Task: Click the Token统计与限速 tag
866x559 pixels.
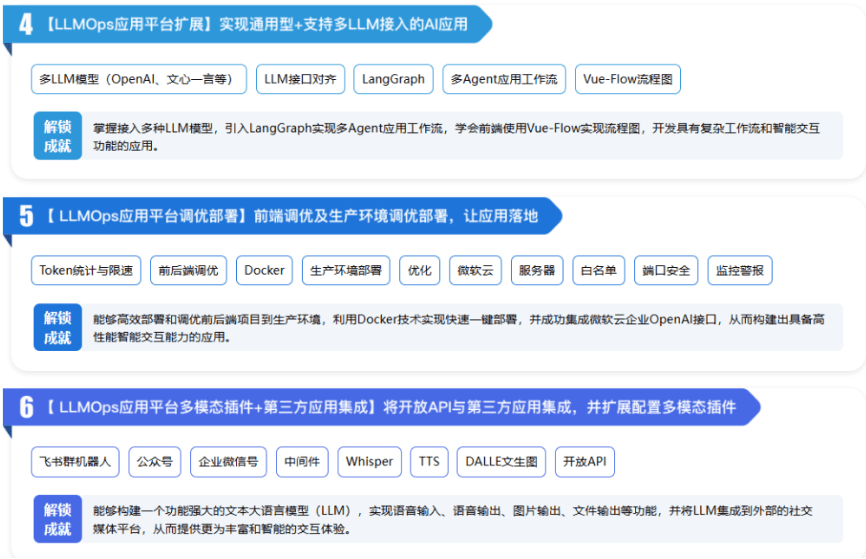Action: click(x=86, y=270)
